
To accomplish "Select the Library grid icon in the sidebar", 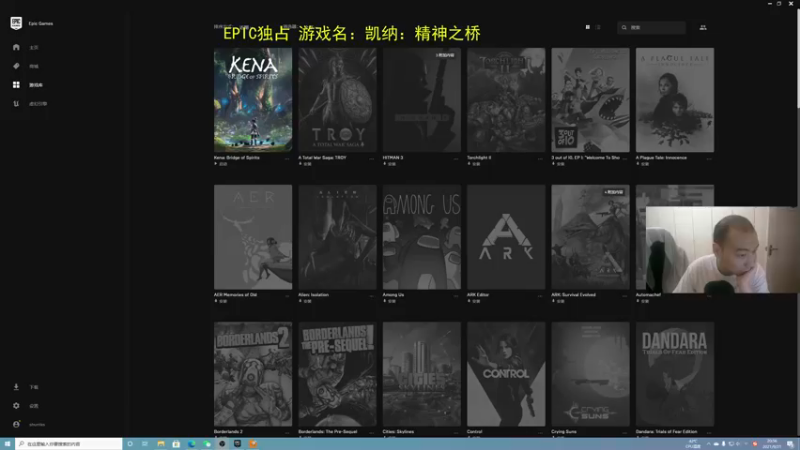I will click(16, 85).
